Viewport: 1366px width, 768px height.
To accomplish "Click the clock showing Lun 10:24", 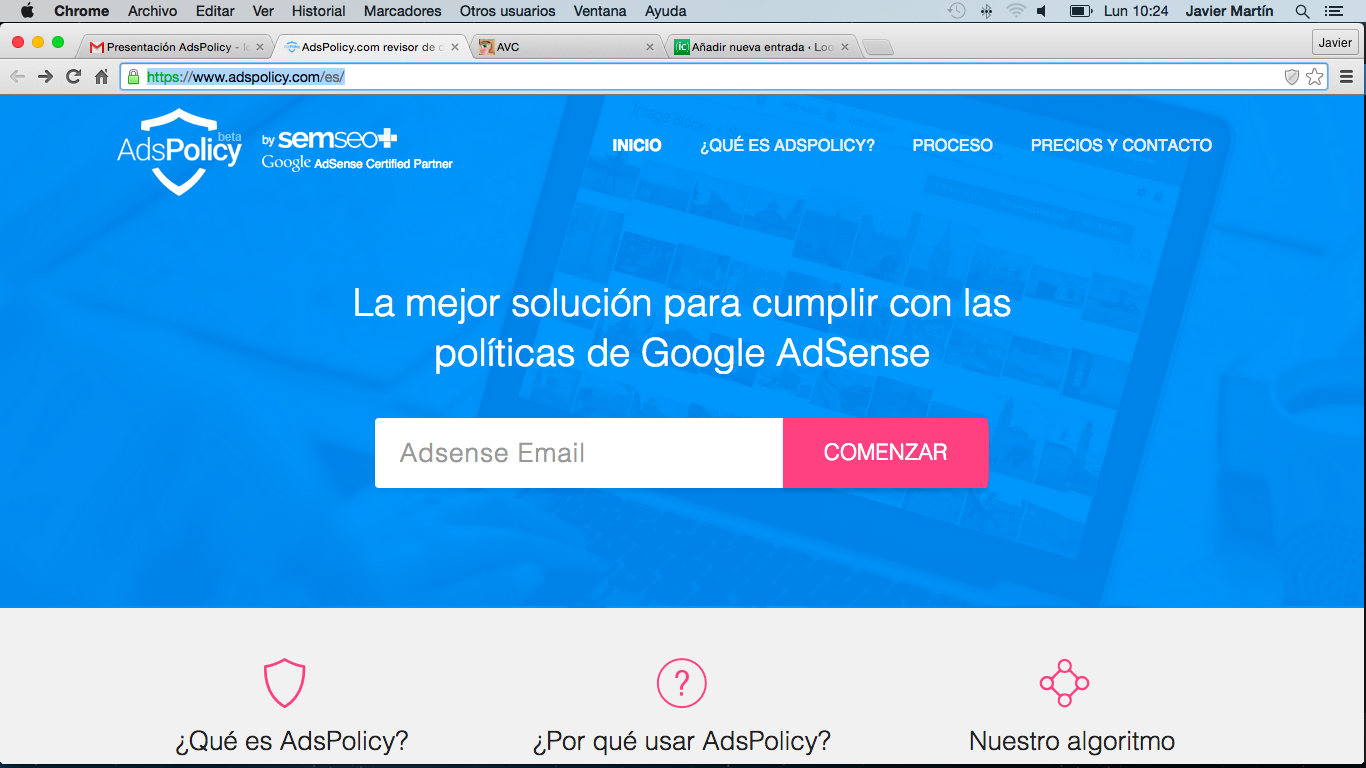I will point(1137,11).
